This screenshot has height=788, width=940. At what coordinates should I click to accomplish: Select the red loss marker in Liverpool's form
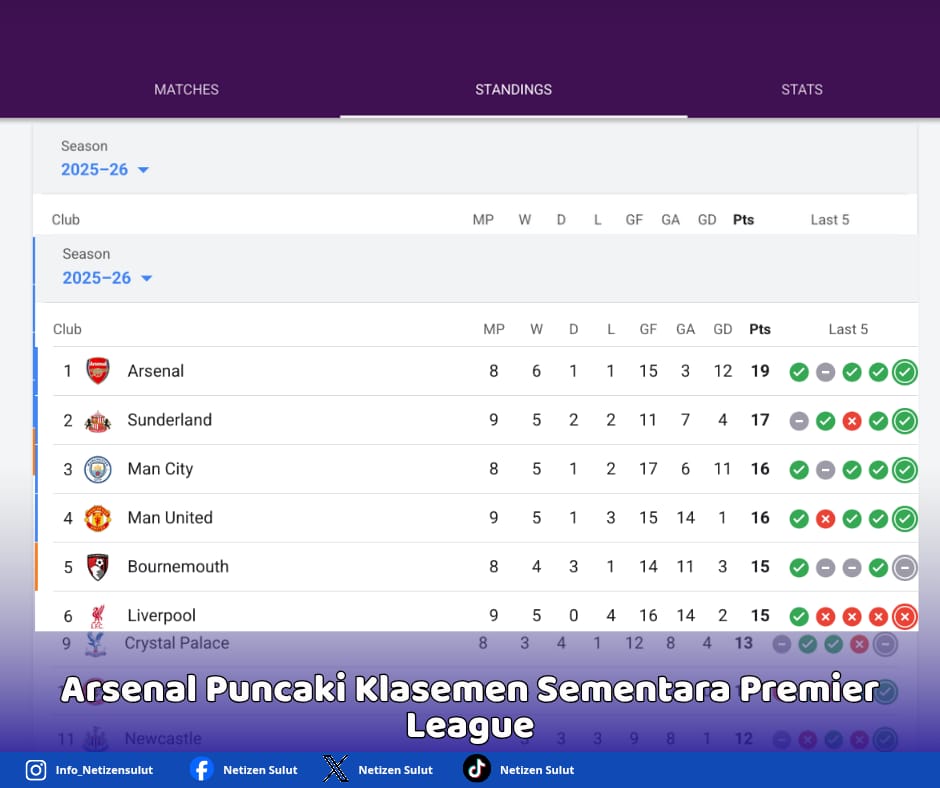[904, 617]
